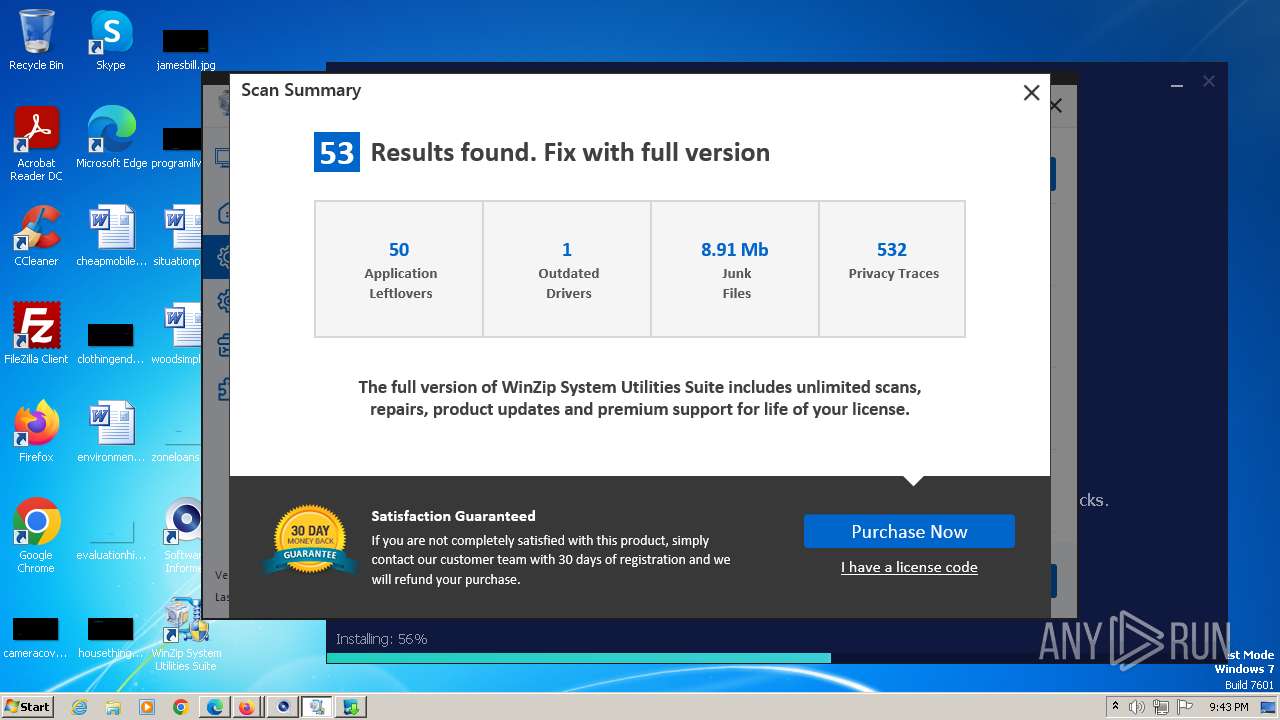Open the Recycle Bin desktop icon
The image size is (1280, 720).
click(x=36, y=40)
